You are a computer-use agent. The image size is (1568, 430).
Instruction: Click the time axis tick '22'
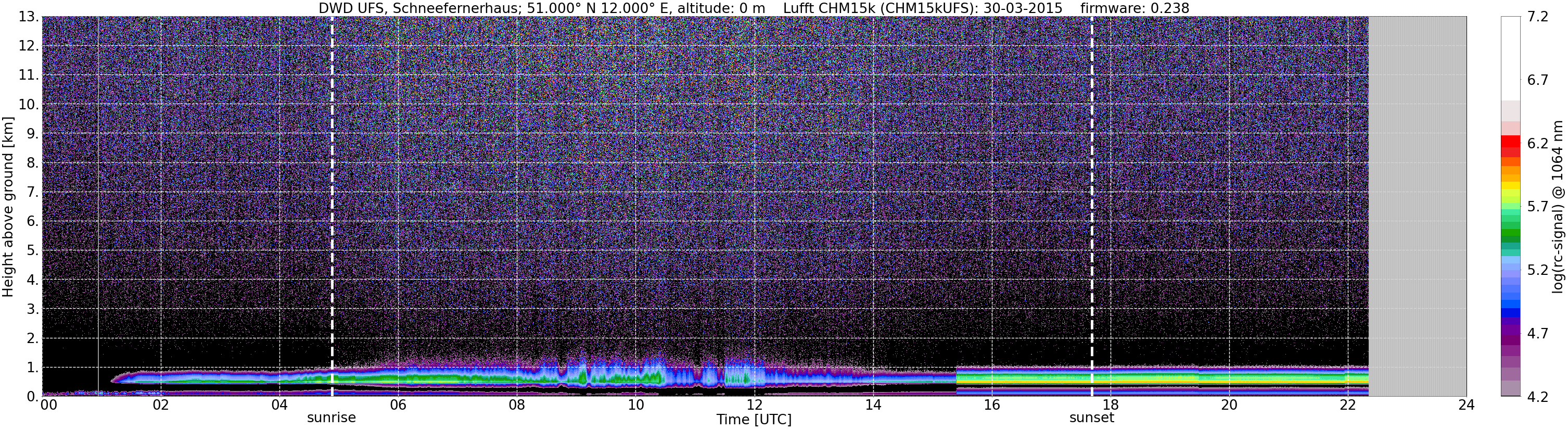click(x=1348, y=406)
